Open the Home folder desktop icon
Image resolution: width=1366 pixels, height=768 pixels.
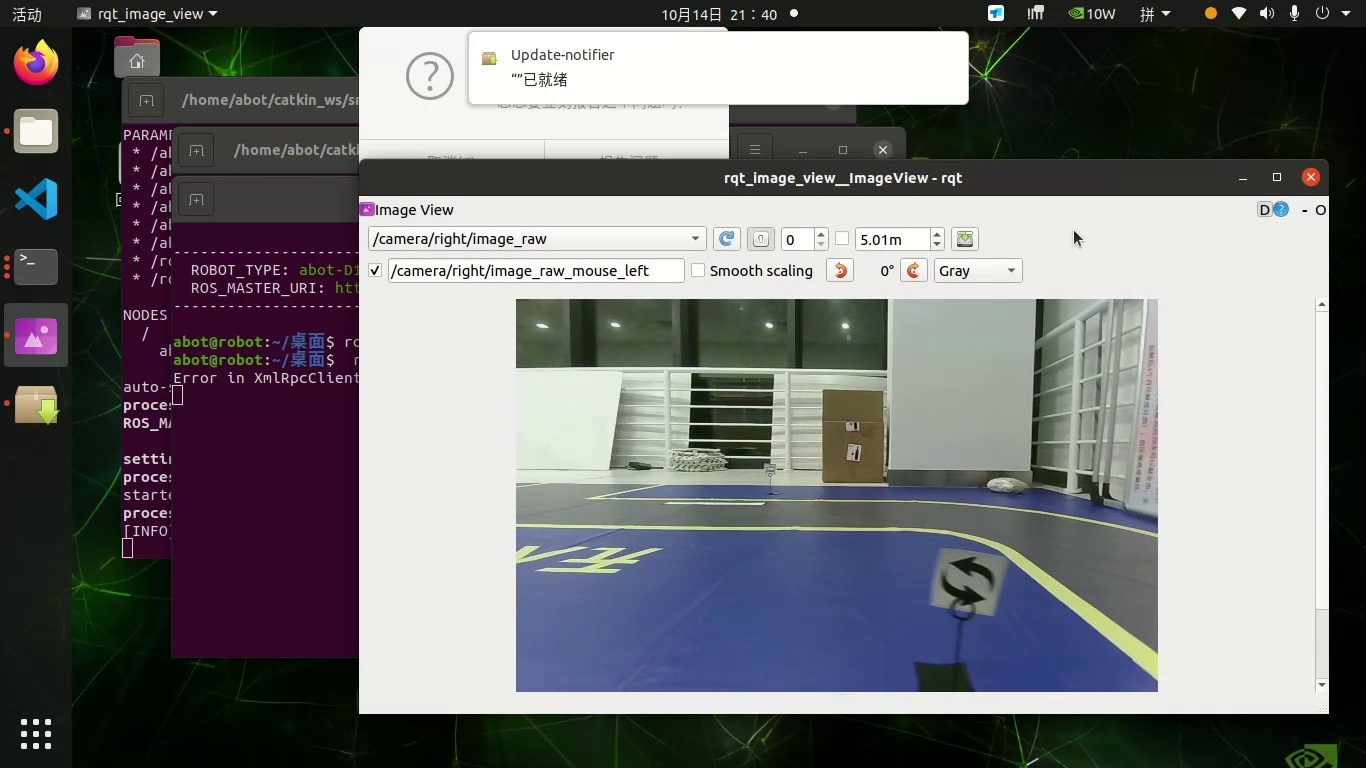pos(137,58)
